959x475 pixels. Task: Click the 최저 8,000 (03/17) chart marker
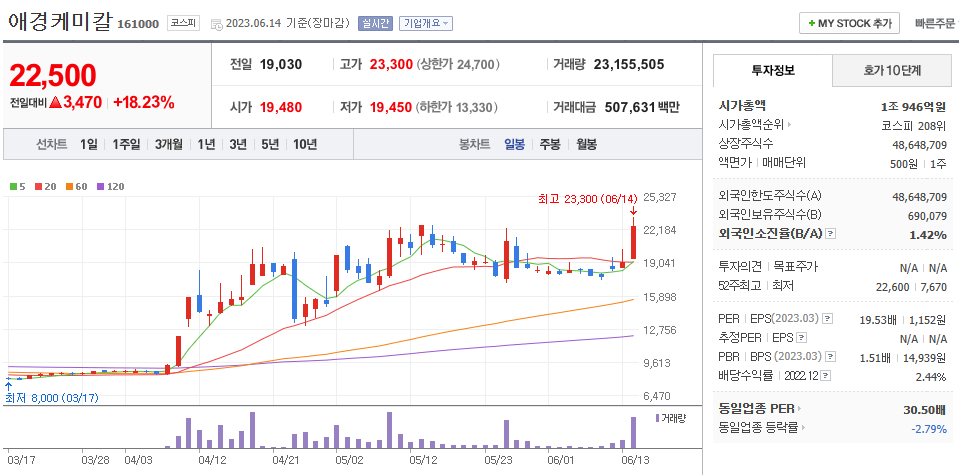52,398
